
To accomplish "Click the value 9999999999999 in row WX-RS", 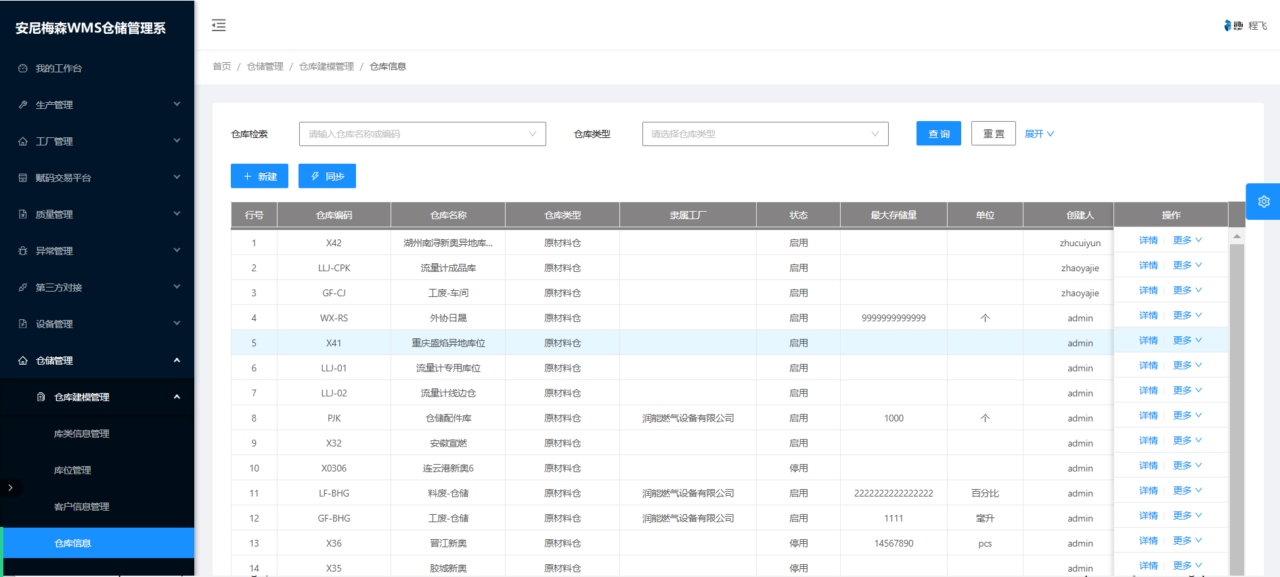I will click(x=894, y=318).
